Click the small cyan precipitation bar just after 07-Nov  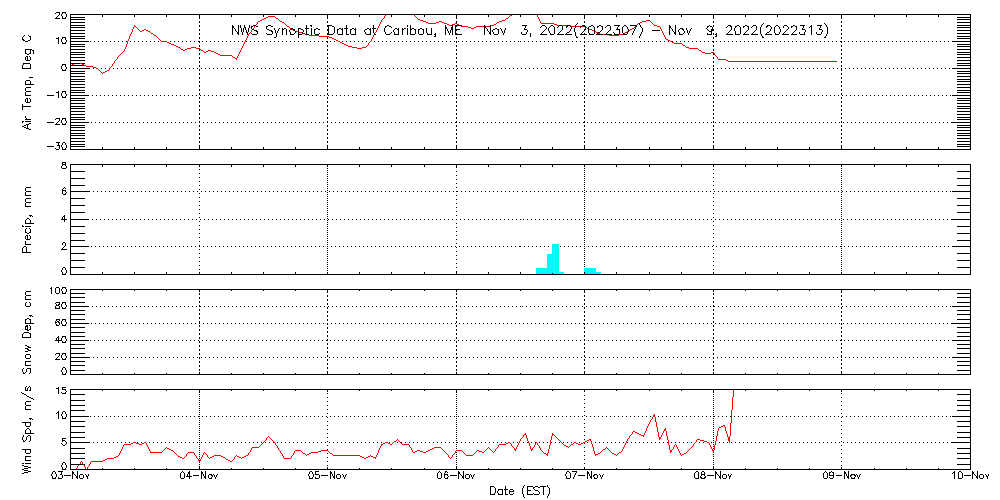click(591, 271)
